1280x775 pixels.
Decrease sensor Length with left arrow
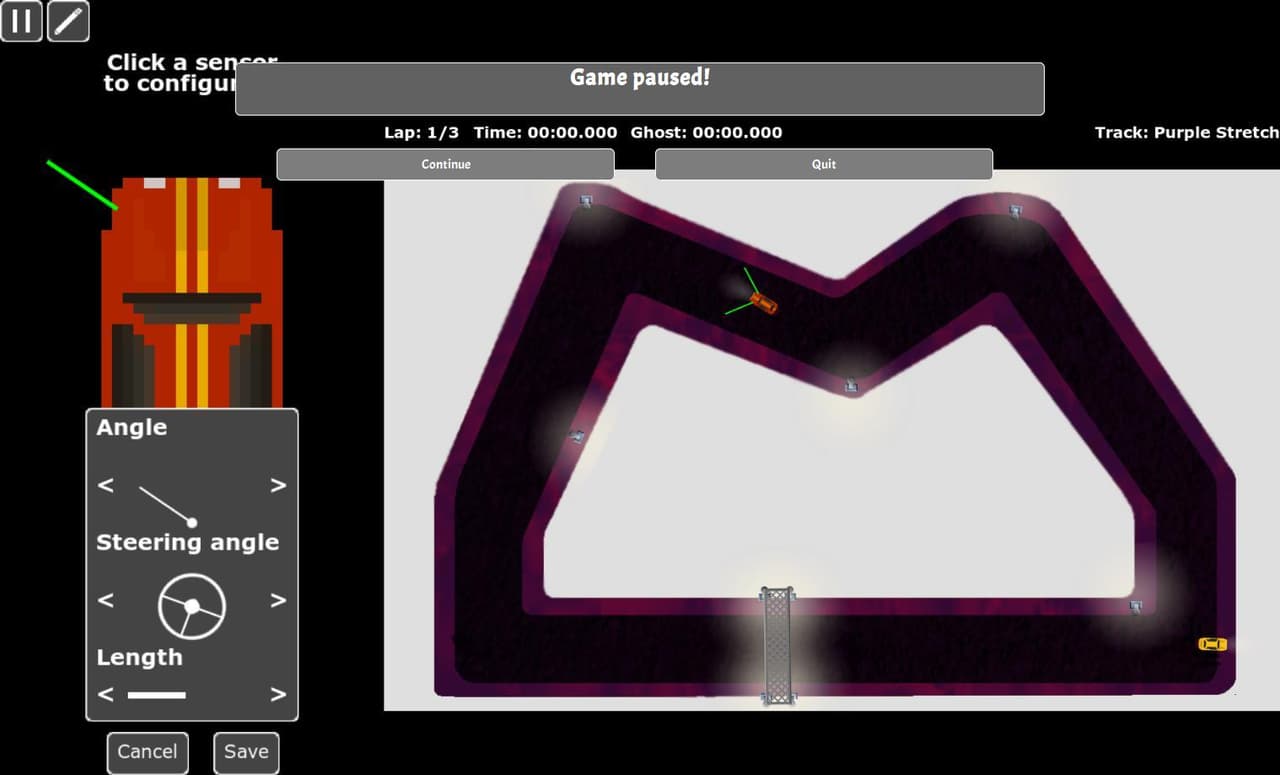click(106, 694)
